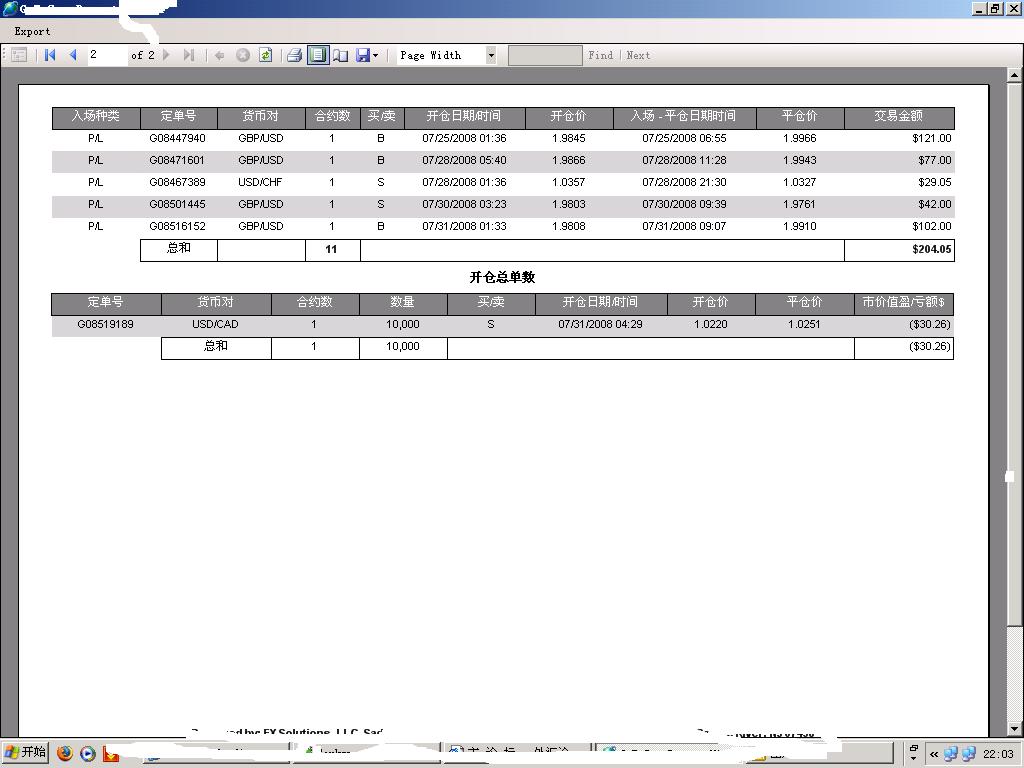Click the find text input box
This screenshot has height=768, width=1024.
pos(545,56)
